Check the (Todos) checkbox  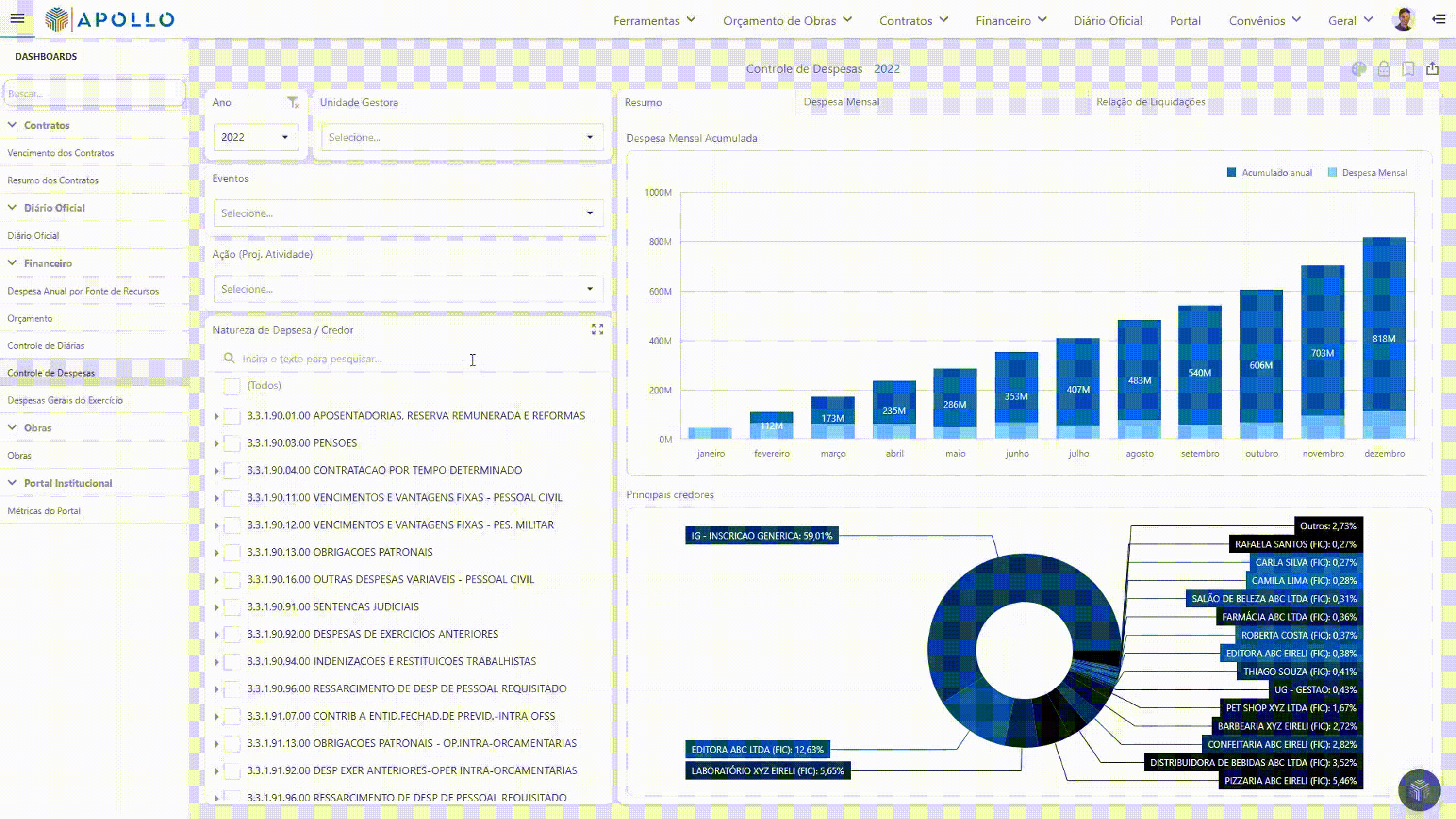232,386
